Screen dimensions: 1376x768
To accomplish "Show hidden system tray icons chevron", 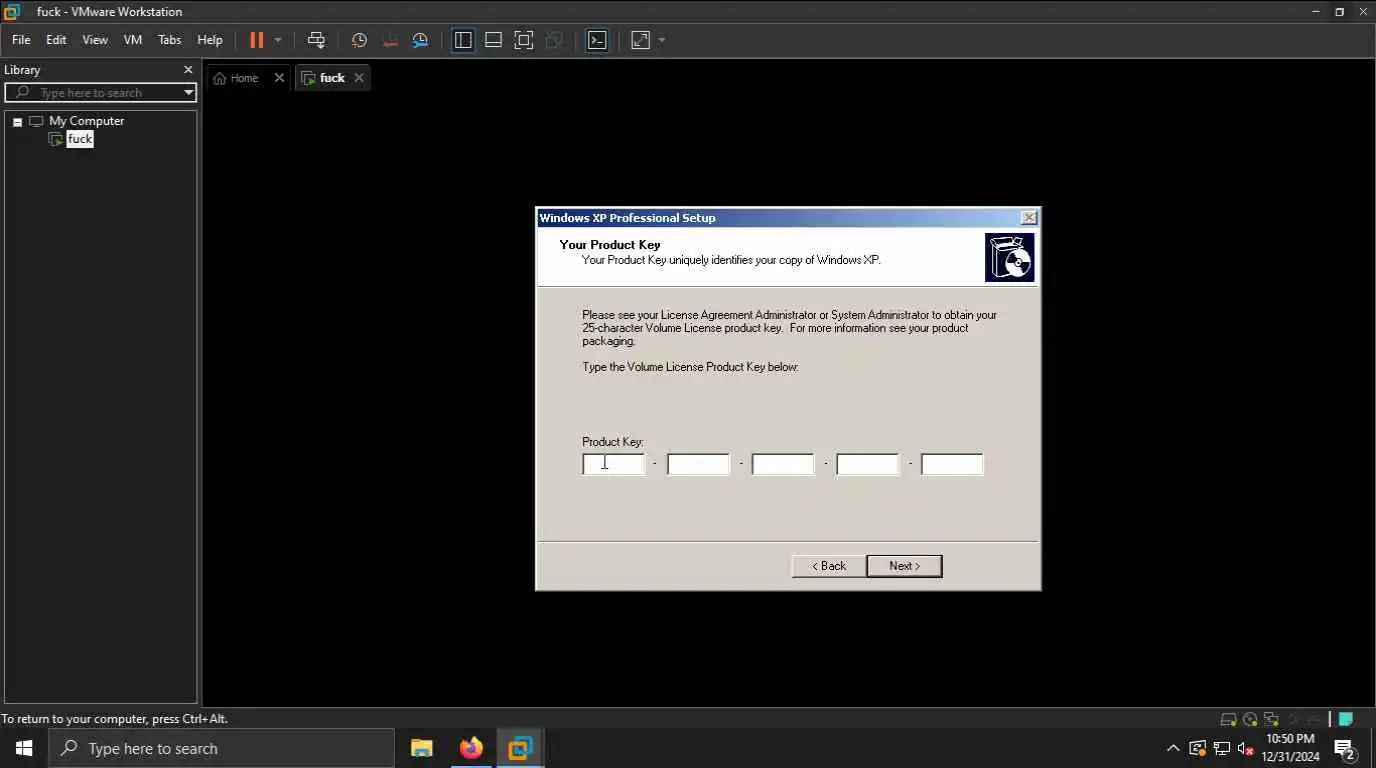I will coord(1173,748).
